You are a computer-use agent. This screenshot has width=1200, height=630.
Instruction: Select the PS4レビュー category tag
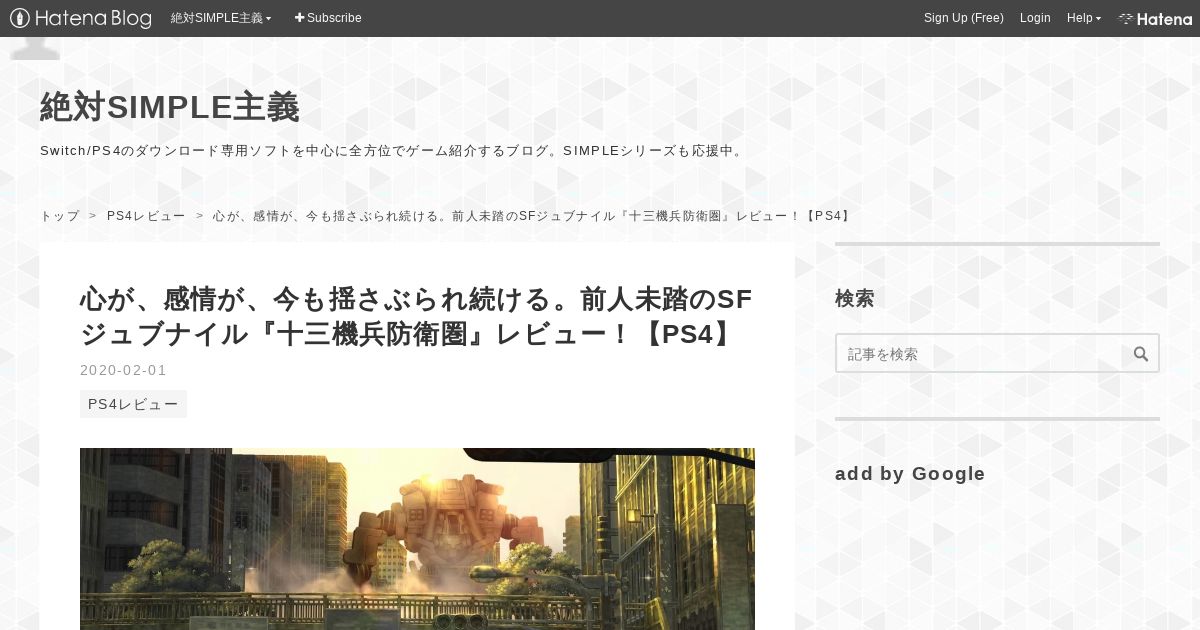tap(133, 404)
